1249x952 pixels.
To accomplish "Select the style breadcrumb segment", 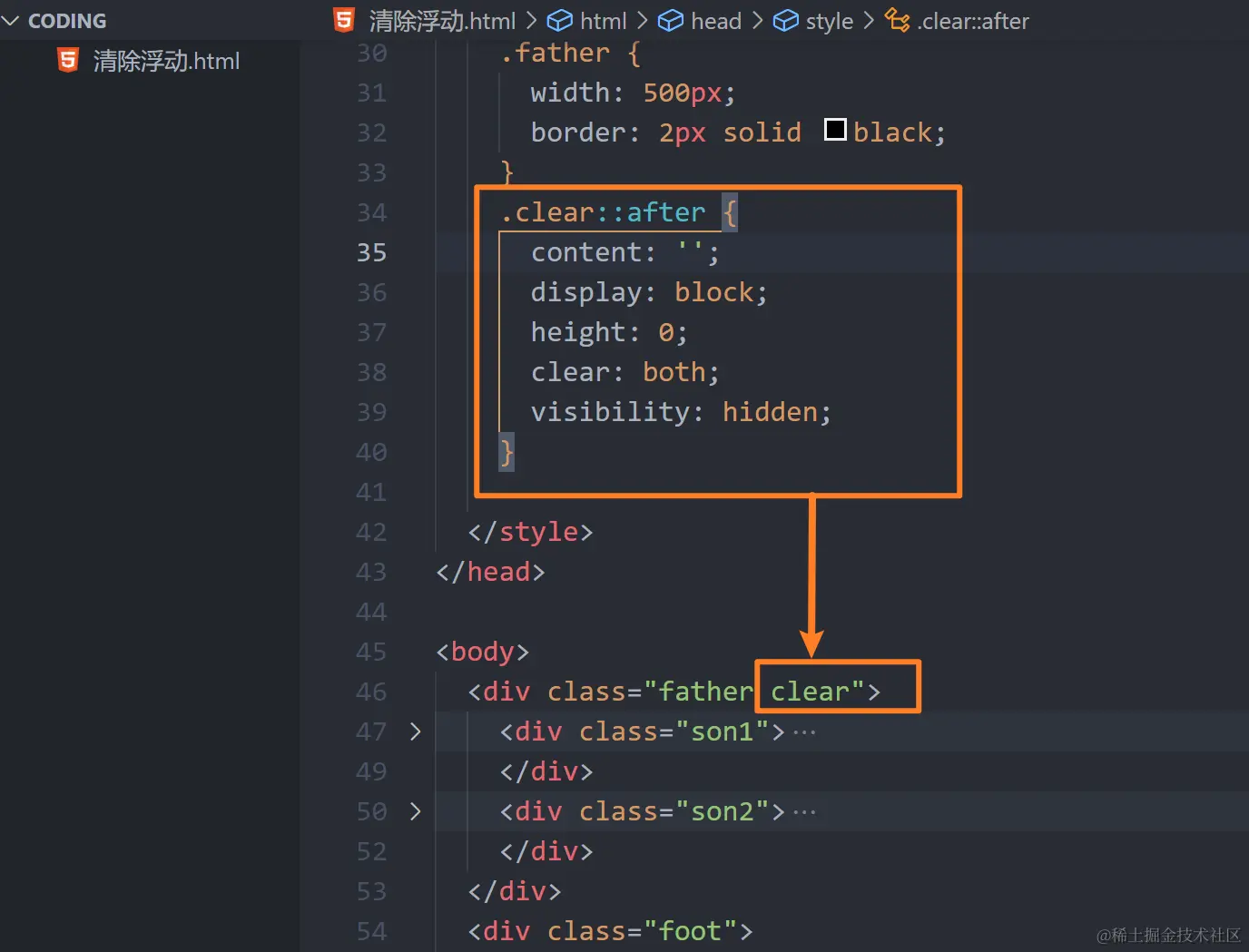I will pyautogui.click(x=830, y=21).
